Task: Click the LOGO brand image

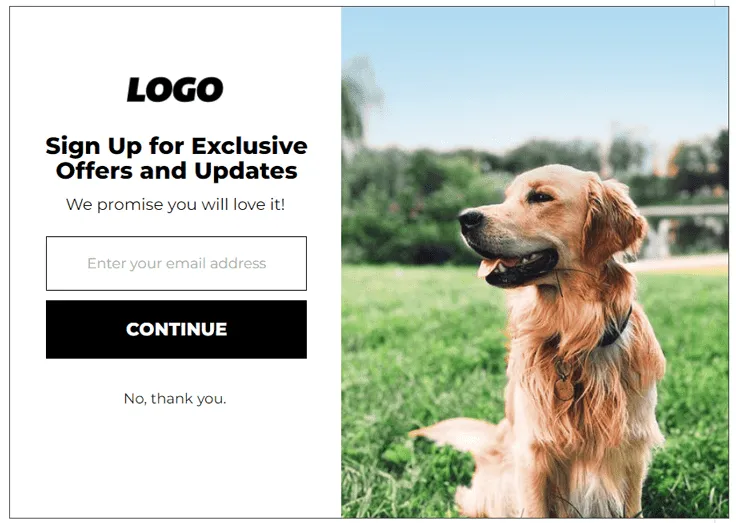Action: 175,90
